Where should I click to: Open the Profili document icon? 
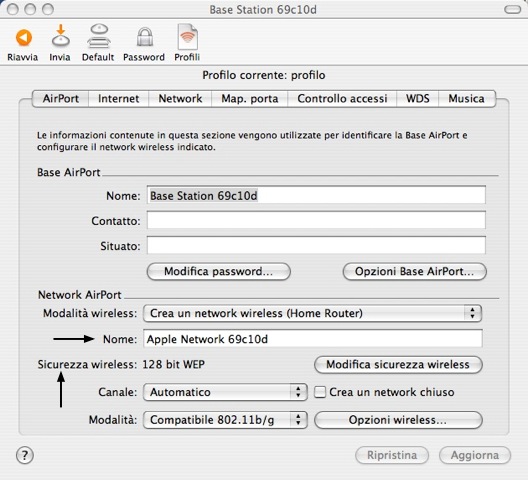(x=188, y=37)
